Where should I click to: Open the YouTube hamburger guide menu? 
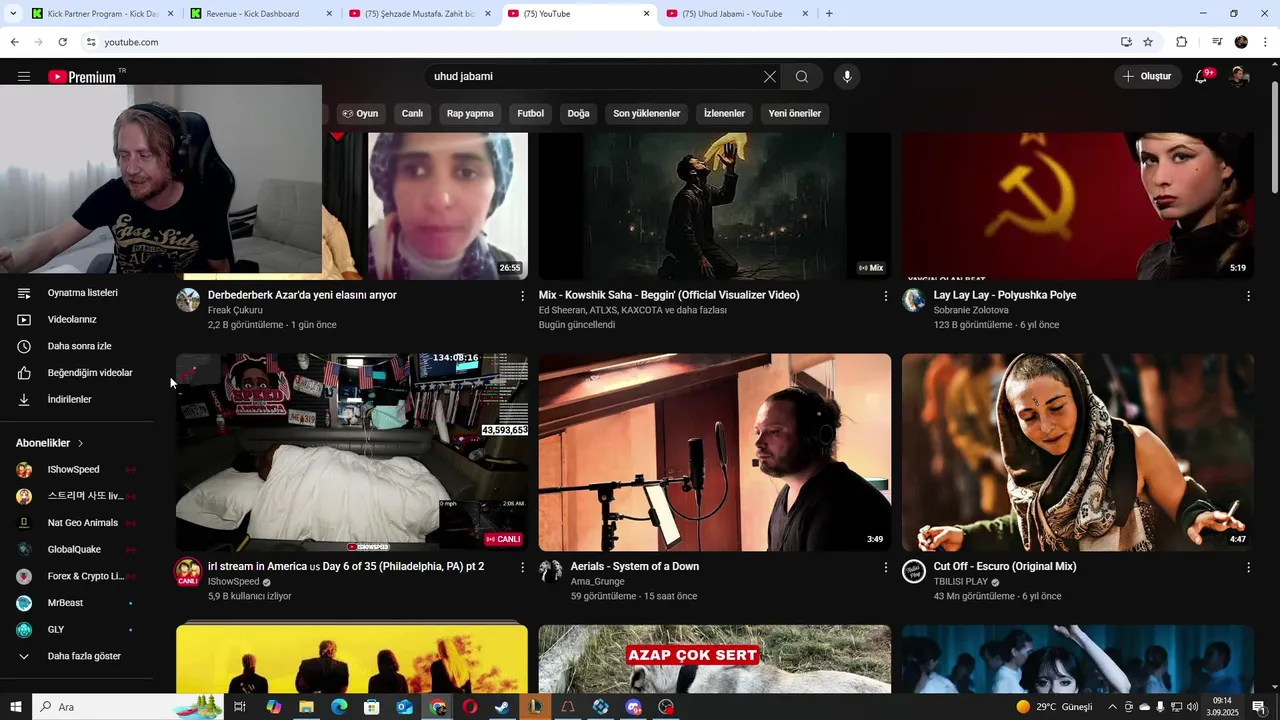tap(24, 77)
